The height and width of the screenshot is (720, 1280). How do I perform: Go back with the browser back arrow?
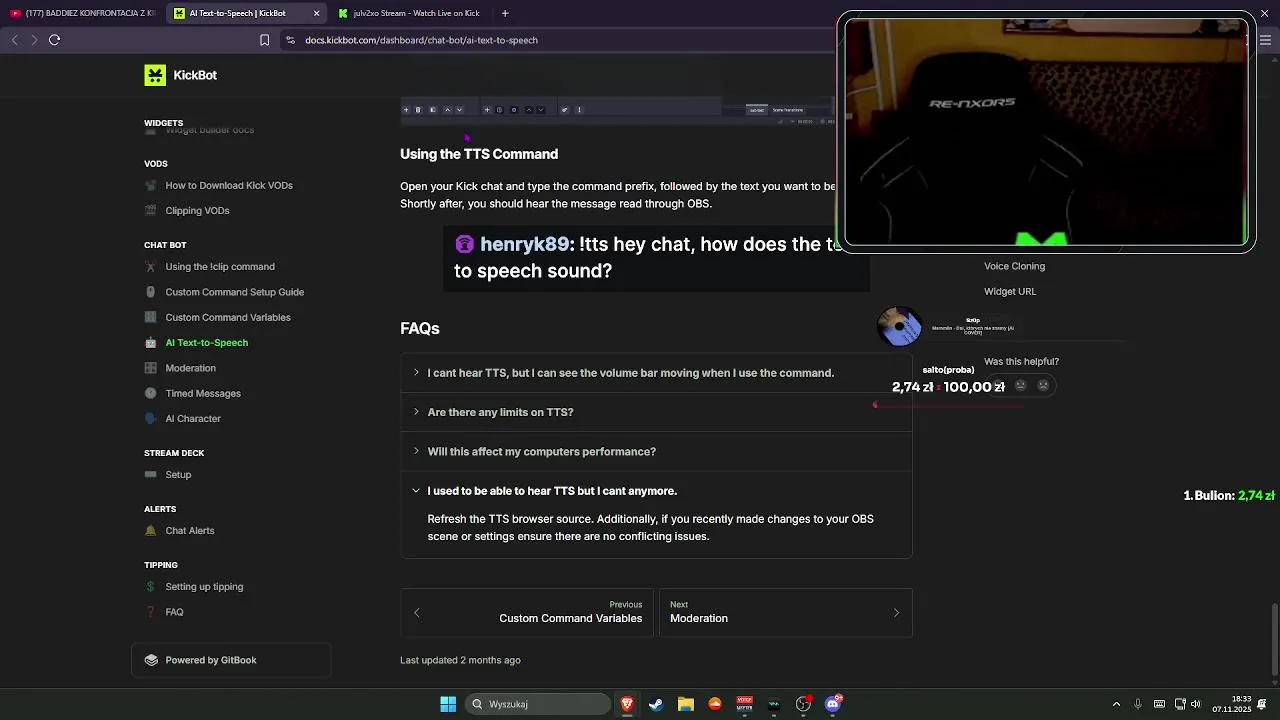[x=14, y=40]
